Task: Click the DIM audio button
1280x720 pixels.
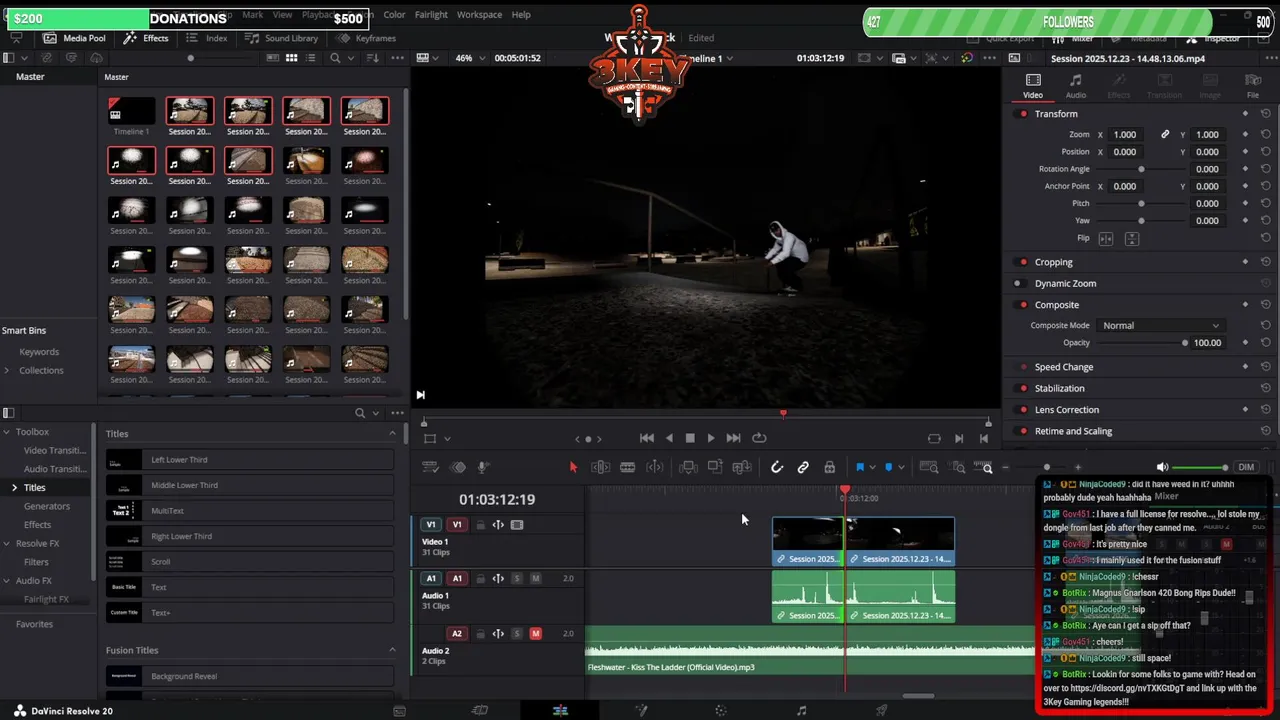Action: tap(1246, 467)
